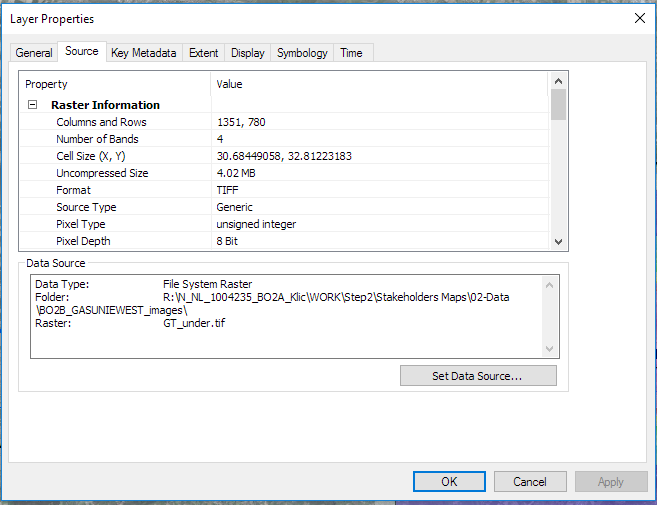Image resolution: width=657 pixels, height=505 pixels.
Task: Click the Set Data Source button
Action: [x=478, y=376]
